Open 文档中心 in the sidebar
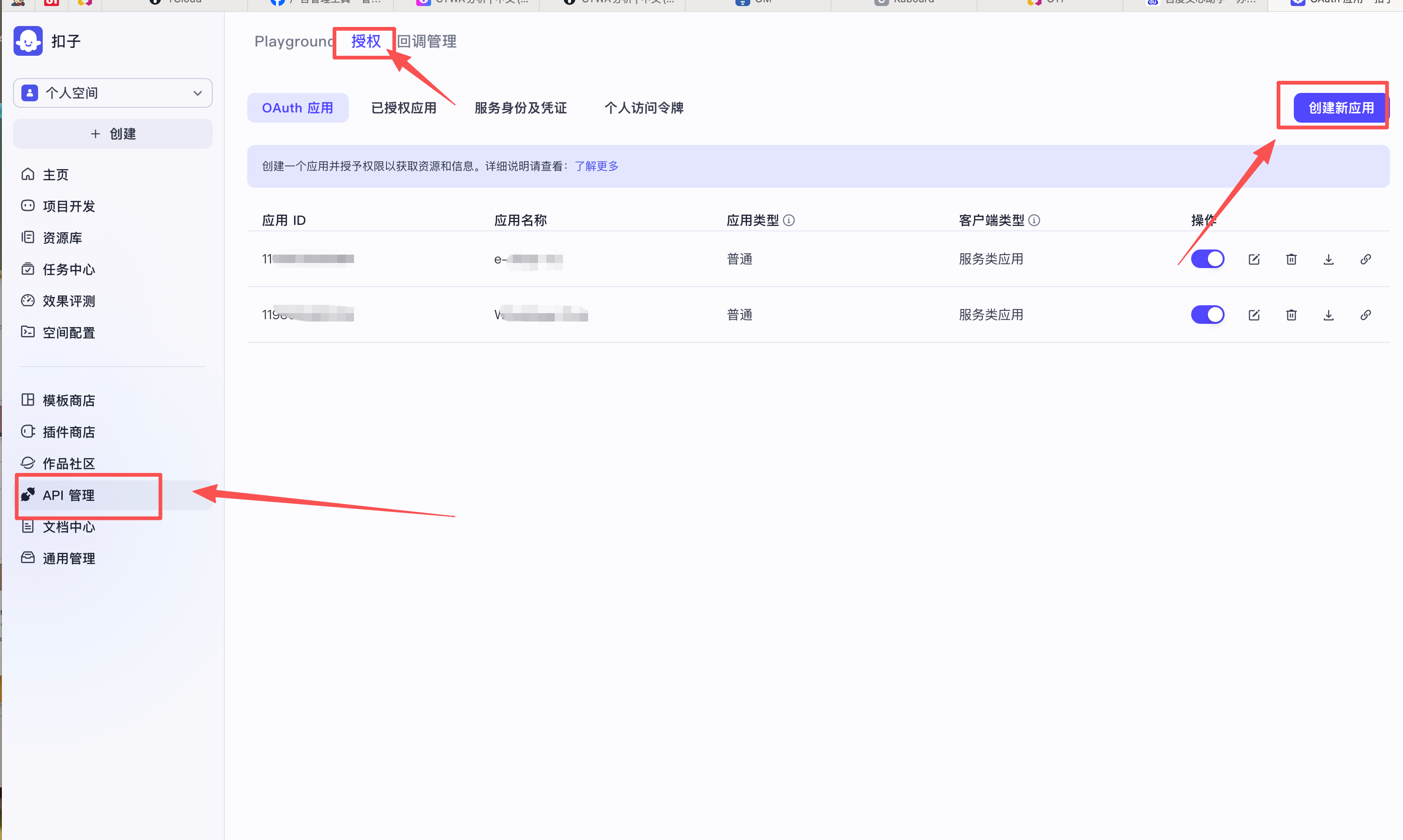 pos(68,527)
